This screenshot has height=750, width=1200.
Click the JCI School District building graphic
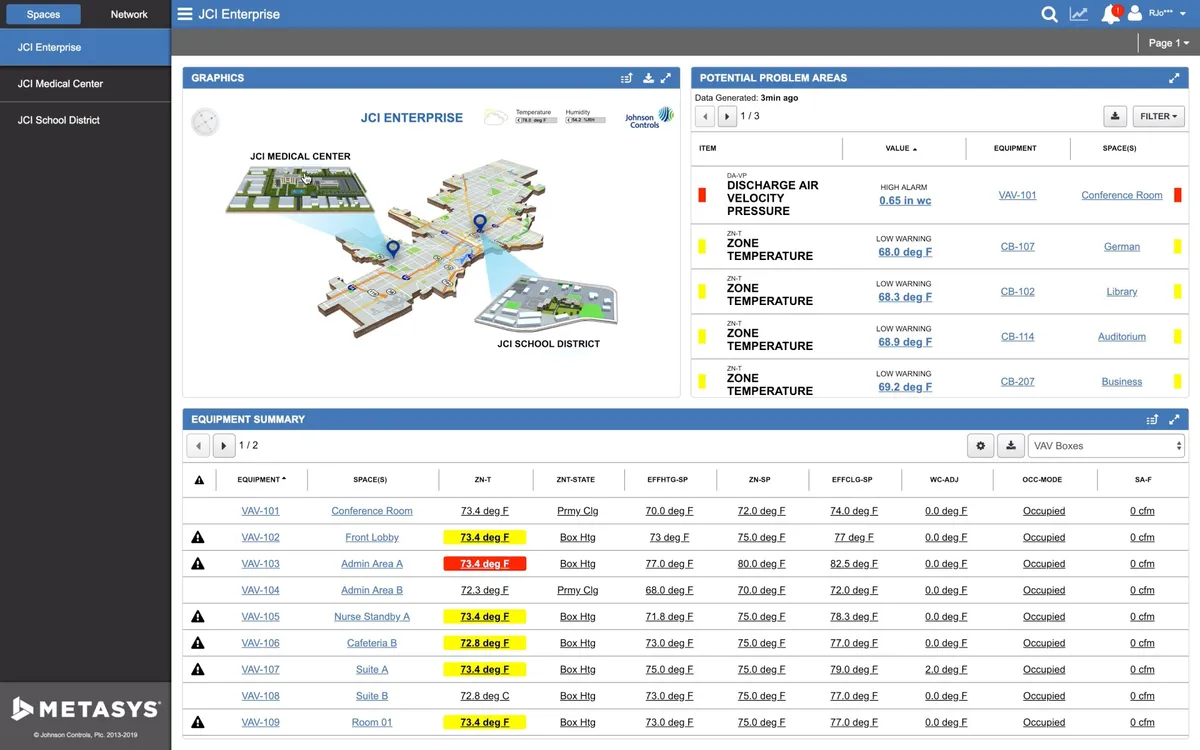click(547, 302)
